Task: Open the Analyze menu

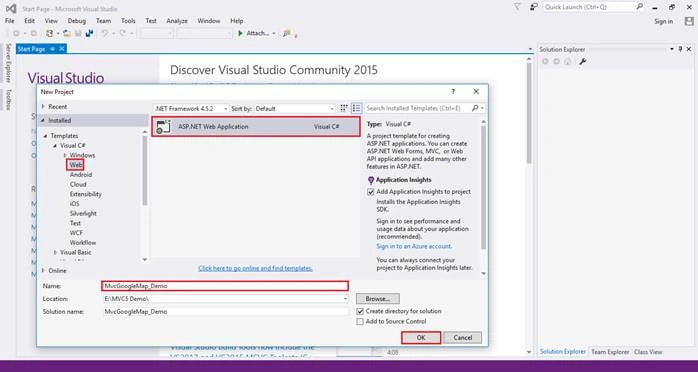Action: click(177, 21)
